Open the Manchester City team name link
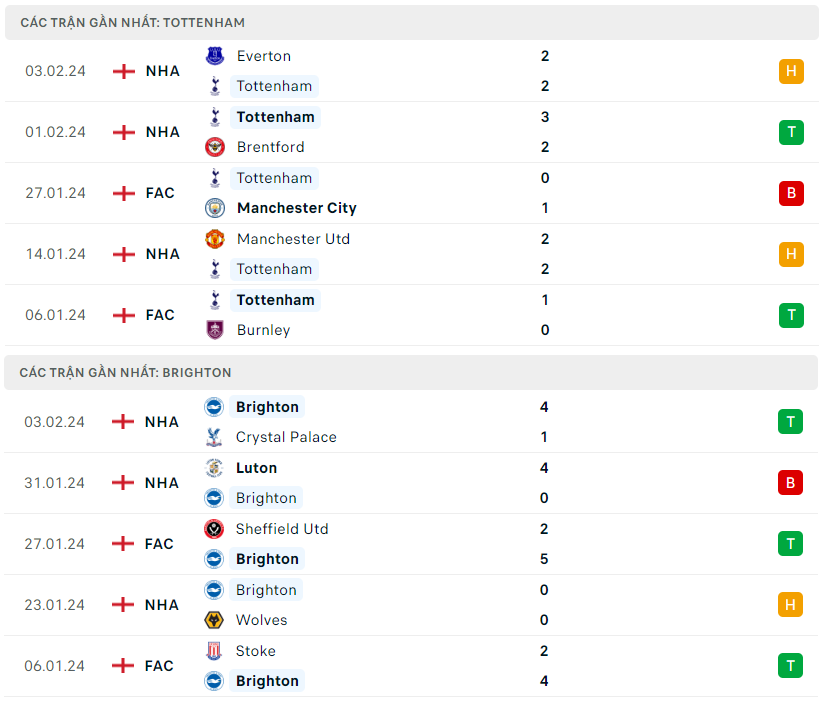This screenshot has width=827, height=705. tap(296, 208)
